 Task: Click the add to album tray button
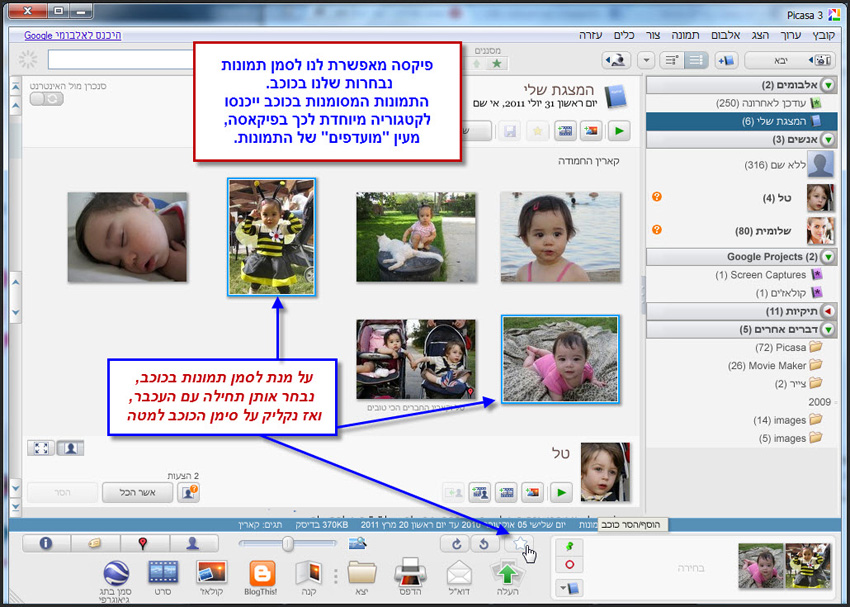pyautogui.click(x=570, y=587)
